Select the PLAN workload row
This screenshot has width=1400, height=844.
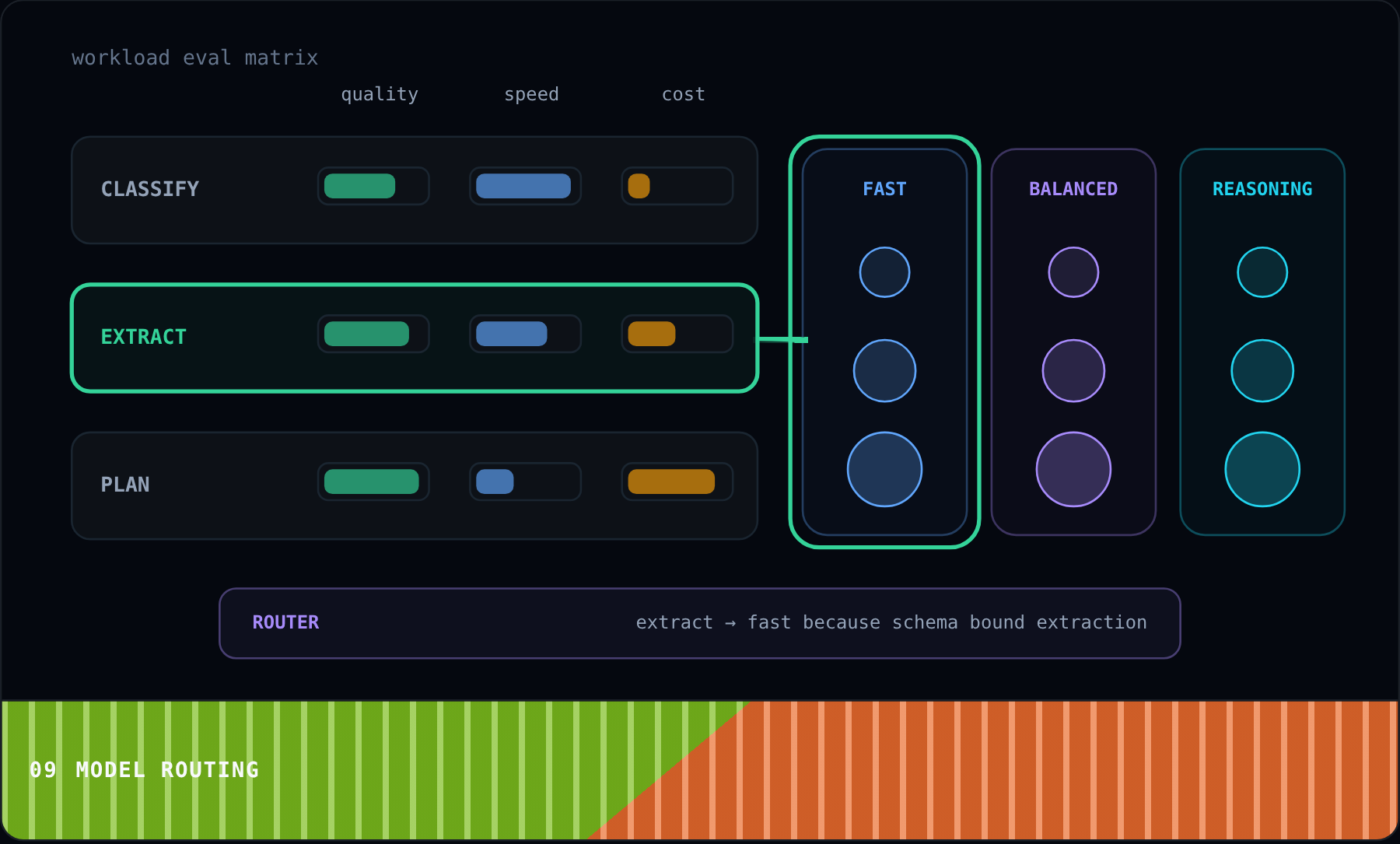click(x=415, y=486)
